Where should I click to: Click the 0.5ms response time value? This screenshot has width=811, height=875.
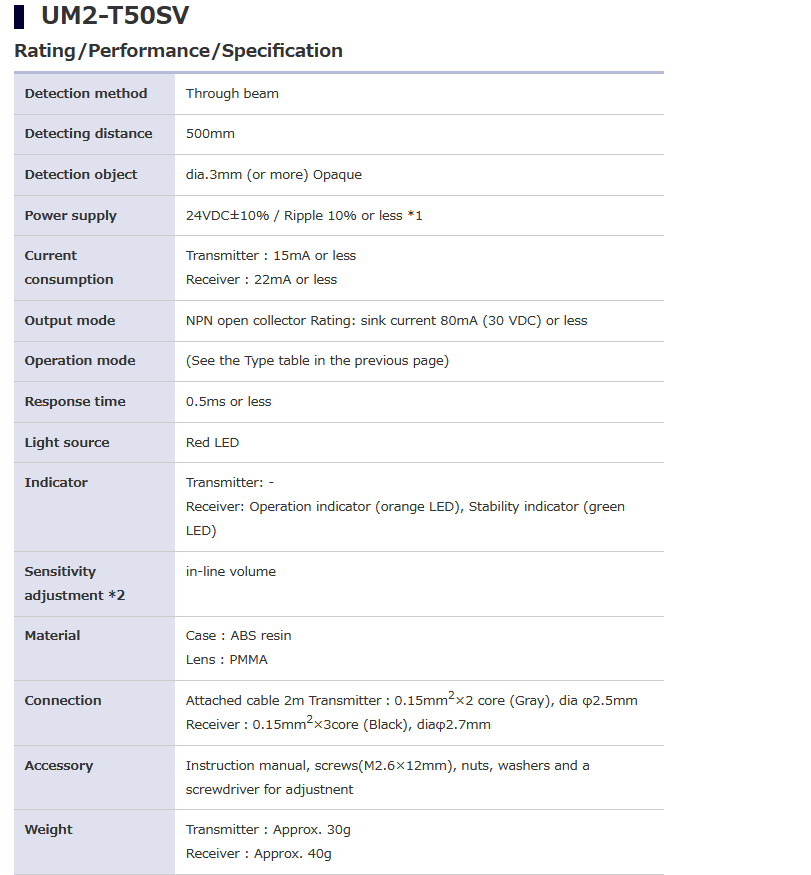(228, 402)
